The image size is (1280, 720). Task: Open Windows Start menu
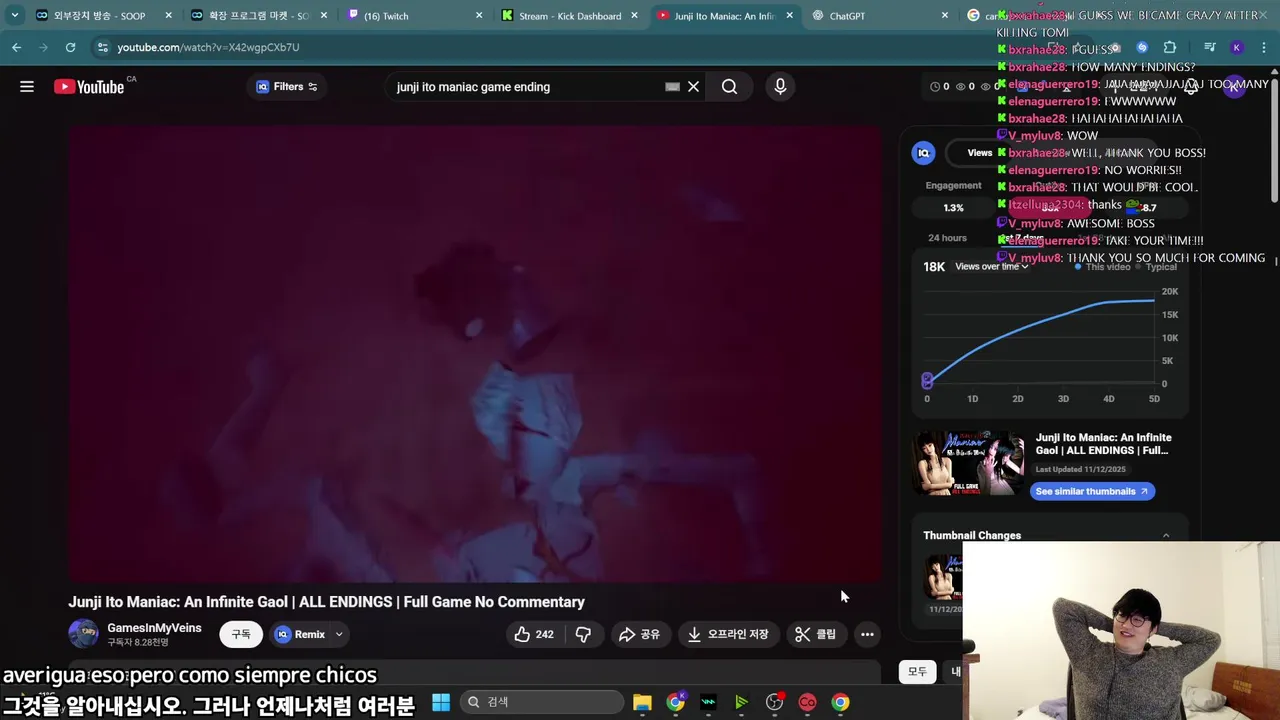pos(441,702)
